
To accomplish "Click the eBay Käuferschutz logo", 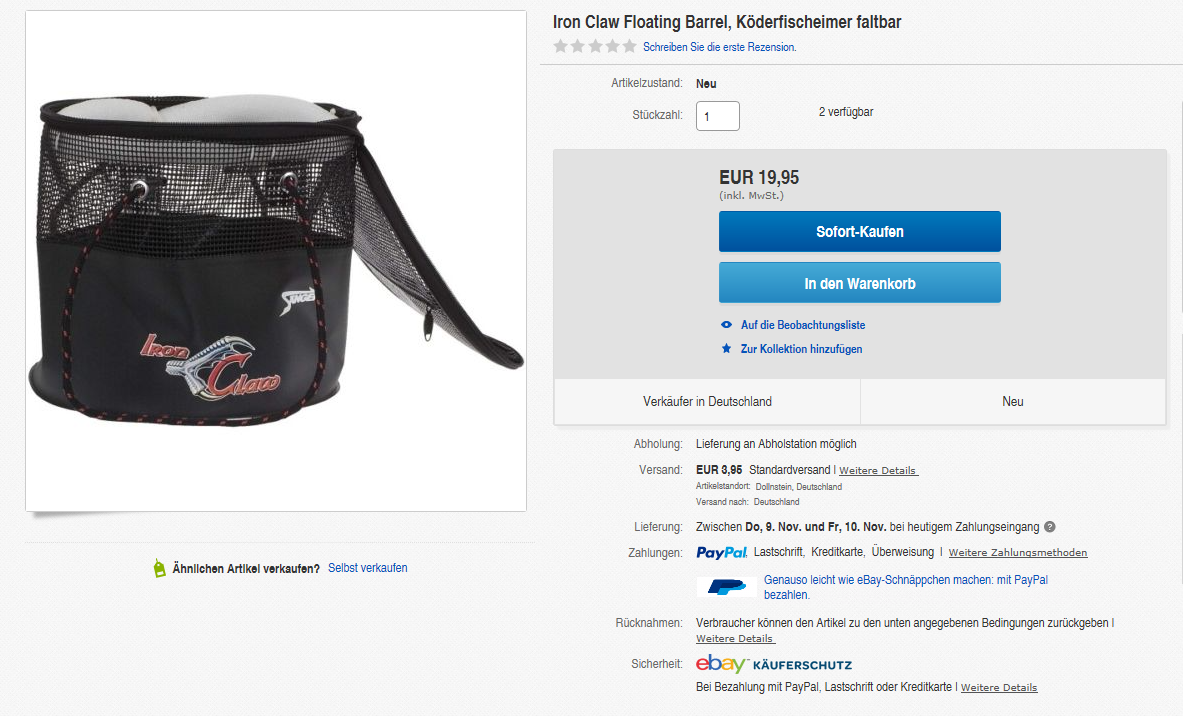I will pos(774,664).
